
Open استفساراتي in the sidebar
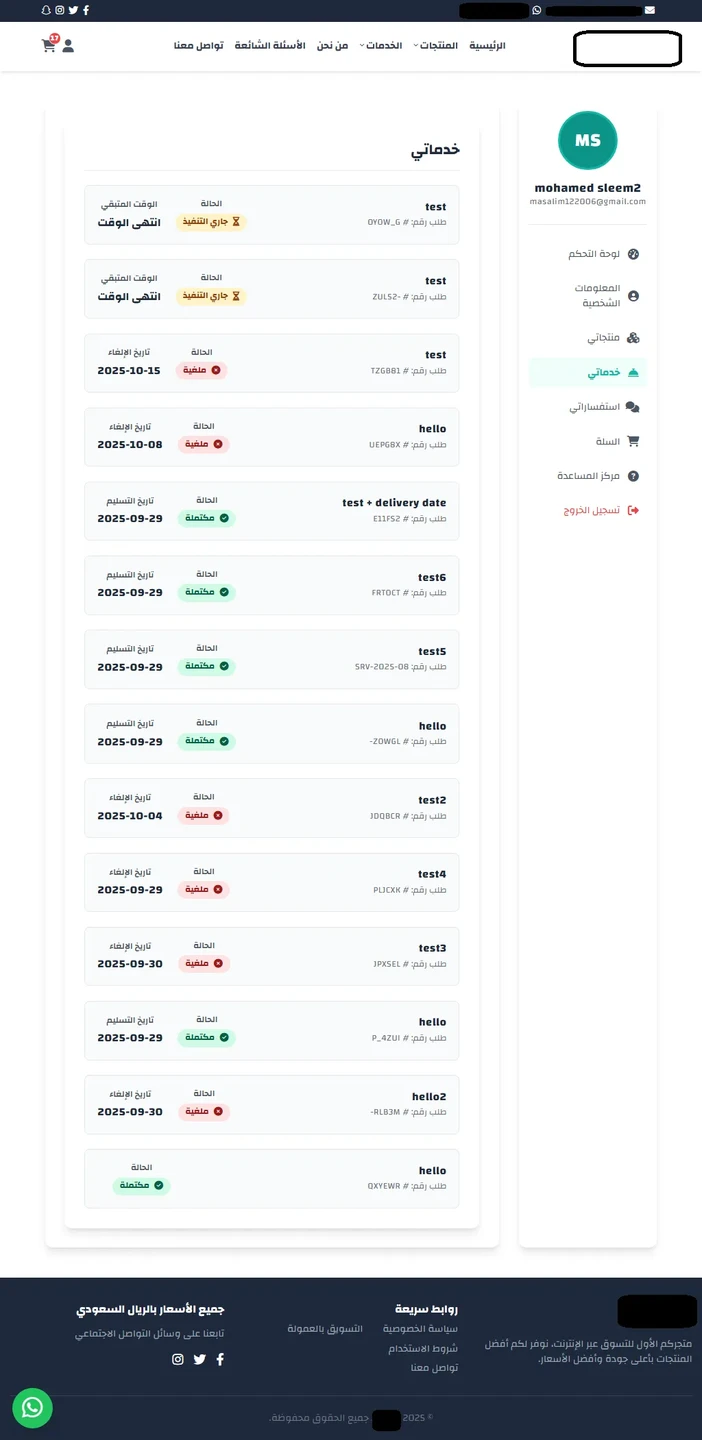pos(595,407)
